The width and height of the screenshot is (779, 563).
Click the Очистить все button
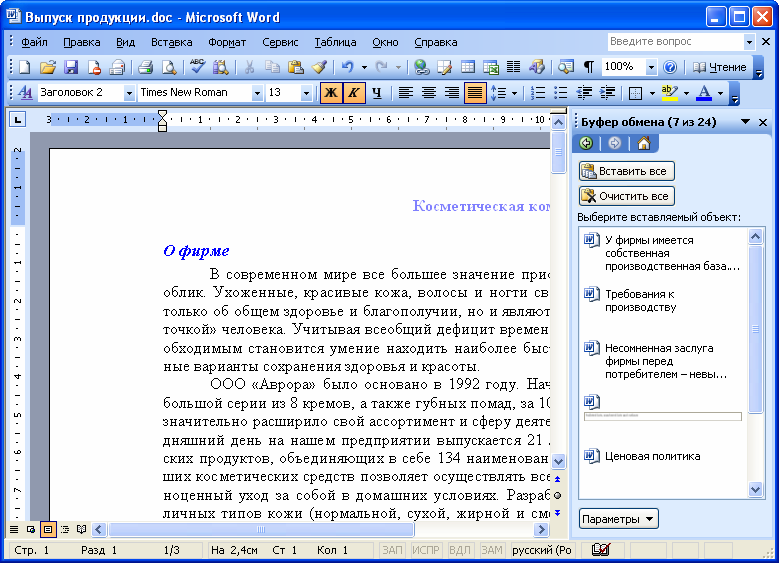pyautogui.click(x=626, y=196)
